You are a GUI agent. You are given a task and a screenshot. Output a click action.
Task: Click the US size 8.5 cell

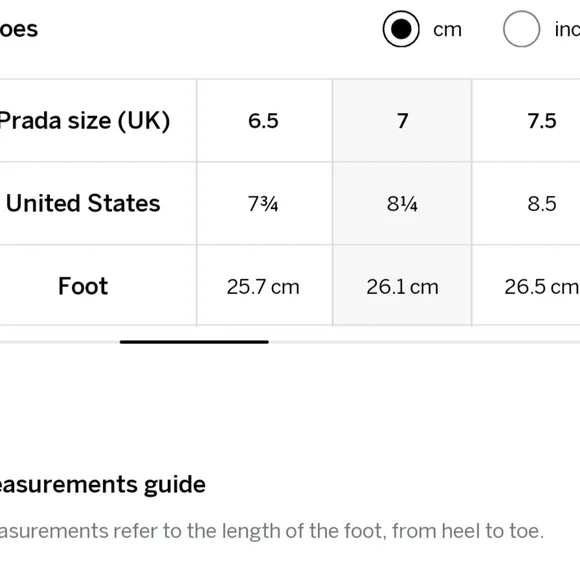[526, 203]
